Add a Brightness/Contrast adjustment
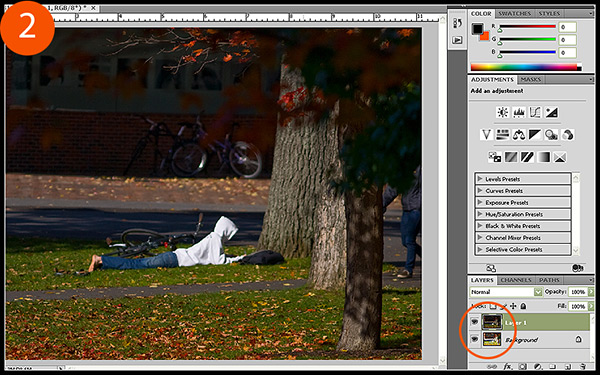The width and height of the screenshot is (600, 375). [x=502, y=112]
